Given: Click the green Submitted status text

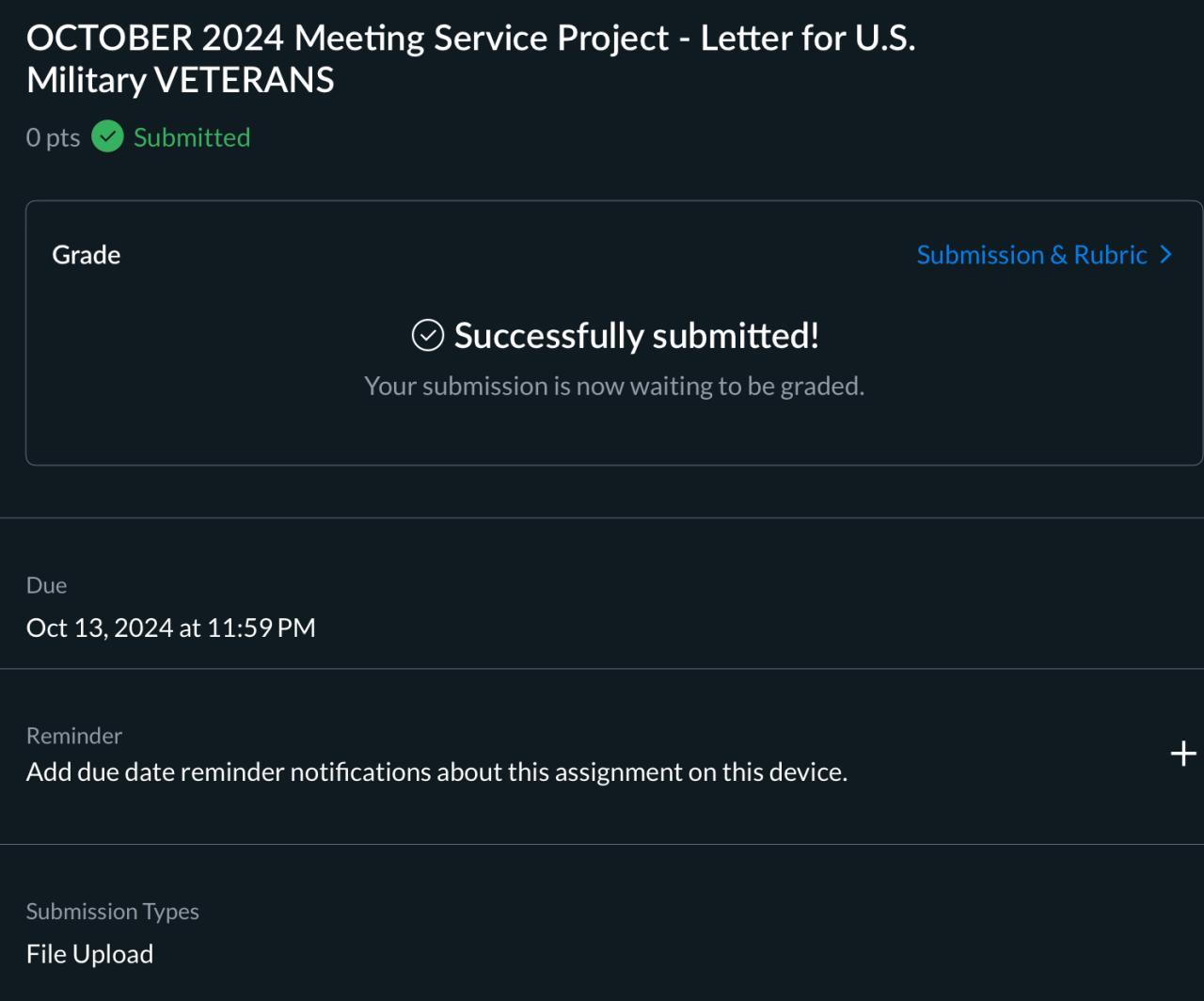Looking at the screenshot, I should coord(192,137).
